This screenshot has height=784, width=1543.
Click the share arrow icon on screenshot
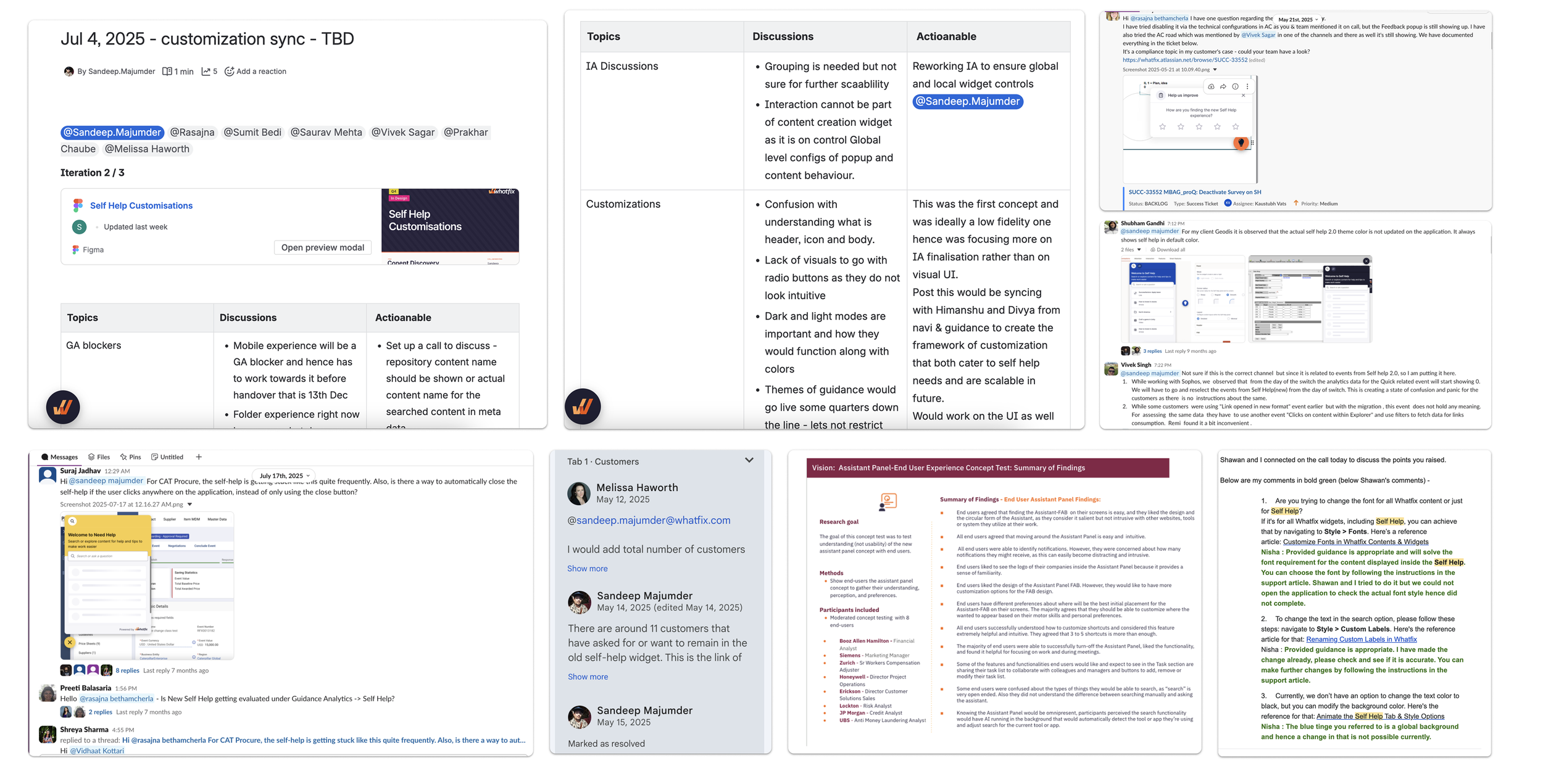1223,87
